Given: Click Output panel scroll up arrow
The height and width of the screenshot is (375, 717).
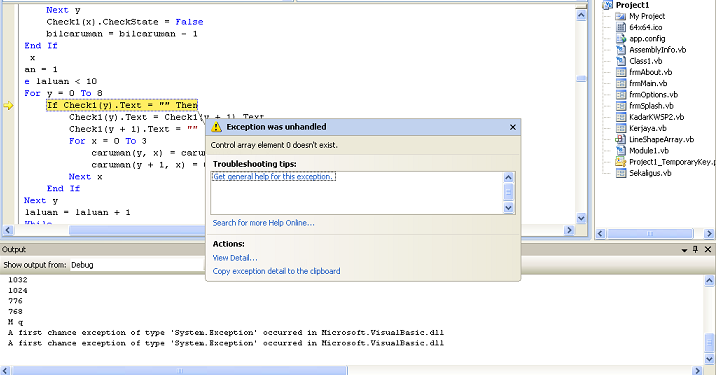Looking at the screenshot, I should click(x=710, y=280).
